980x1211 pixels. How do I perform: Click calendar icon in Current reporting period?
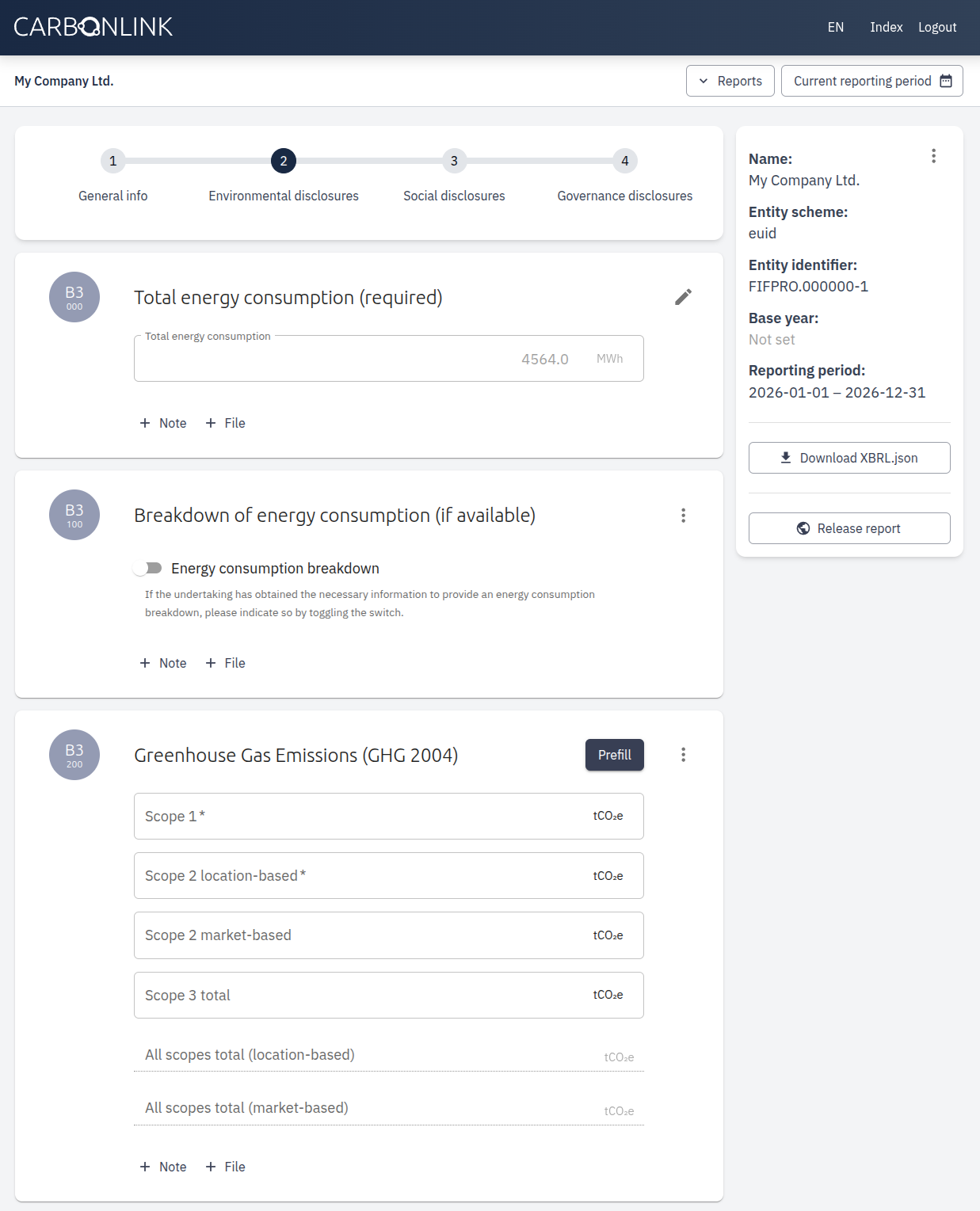tap(946, 81)
